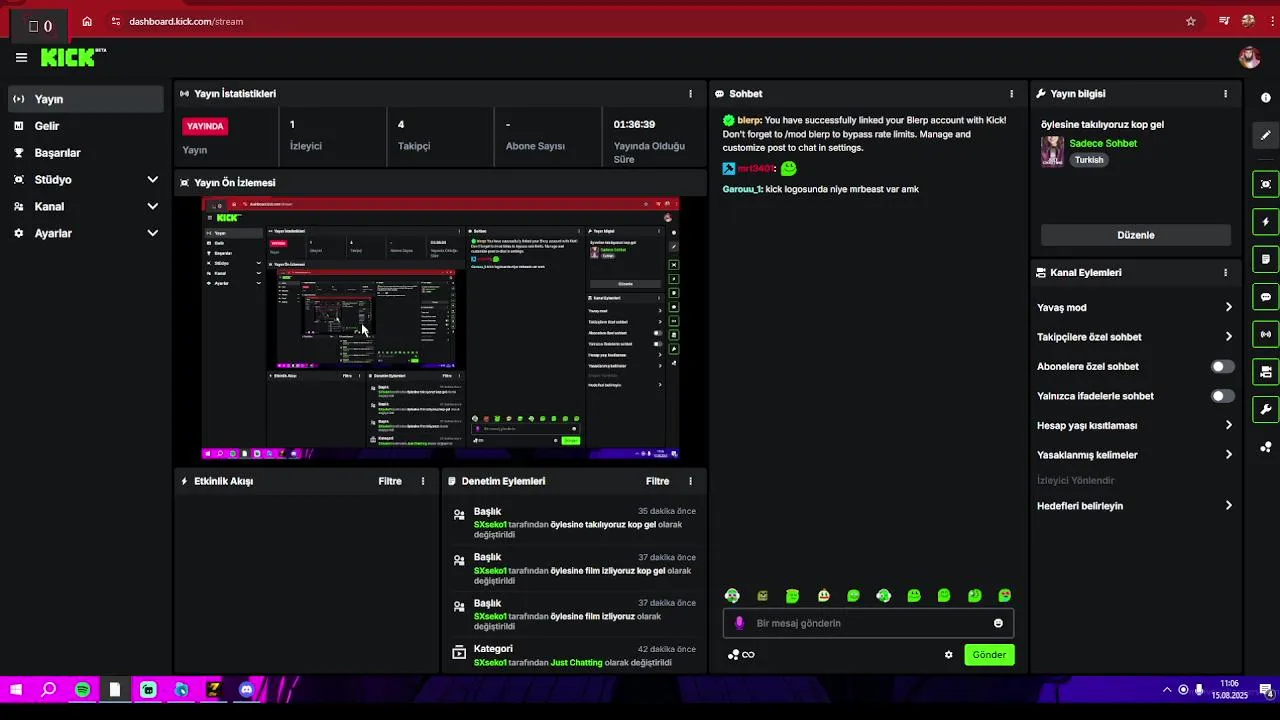Open Windows Start button
The width and height of the screenshot is (1280, 720).
(16, 689)
